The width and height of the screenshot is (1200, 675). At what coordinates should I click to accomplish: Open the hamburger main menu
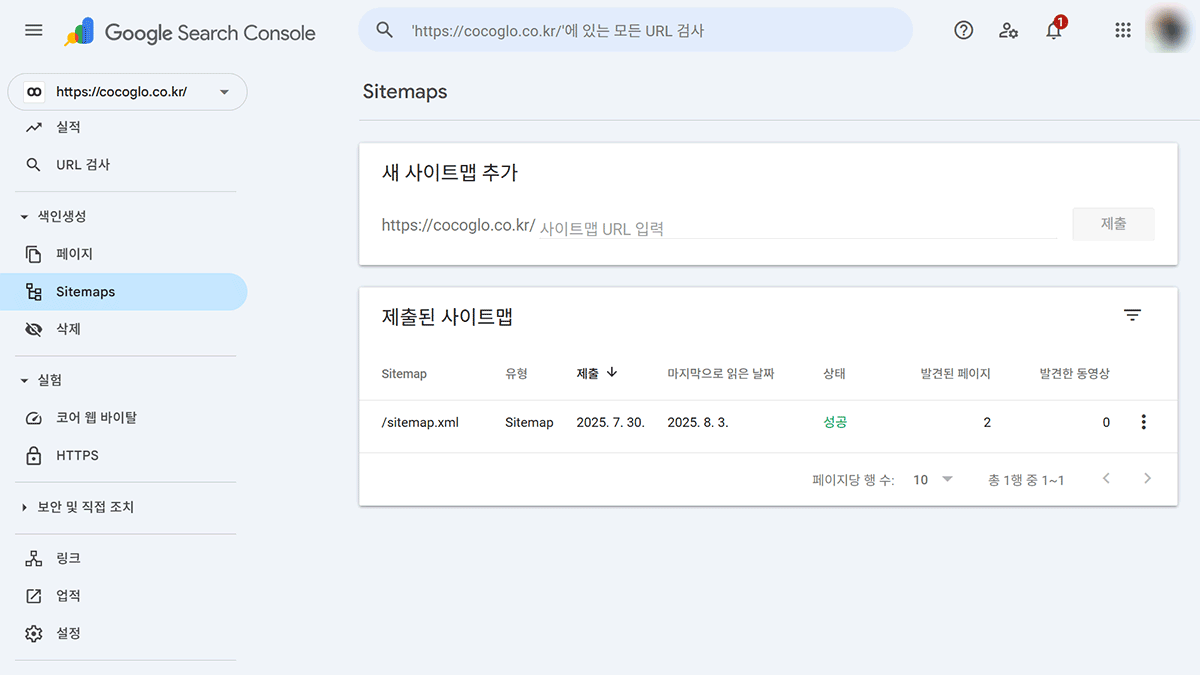coord(34,30)
